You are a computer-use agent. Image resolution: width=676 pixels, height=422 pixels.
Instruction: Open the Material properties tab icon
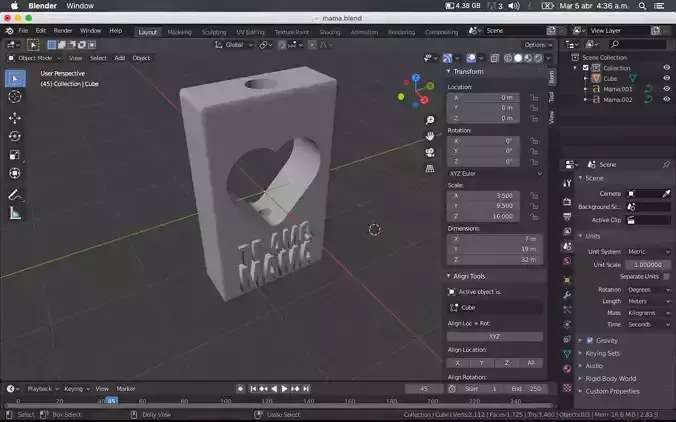tap(567, 369)
